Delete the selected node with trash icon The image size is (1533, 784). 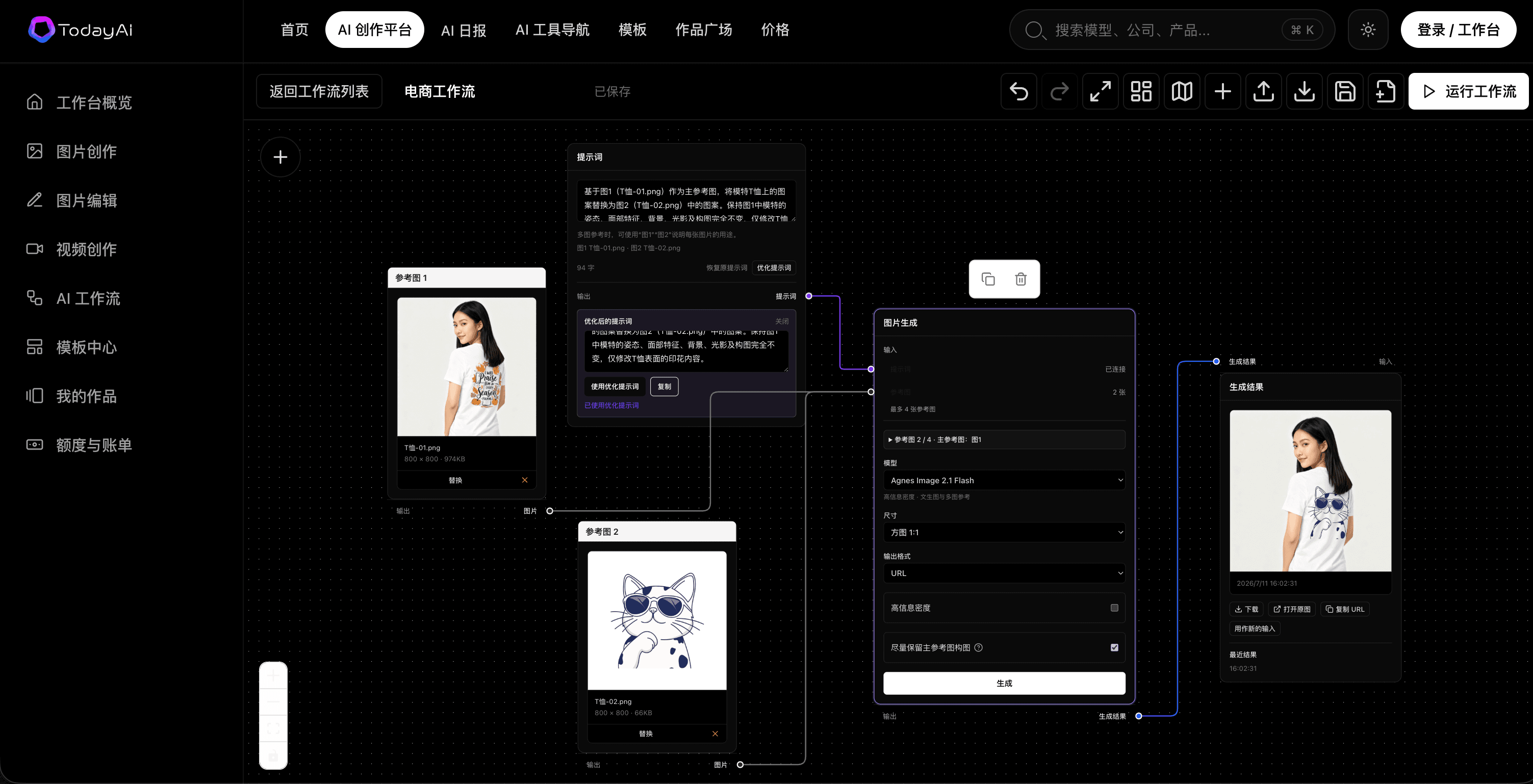tap(1020, 279)
